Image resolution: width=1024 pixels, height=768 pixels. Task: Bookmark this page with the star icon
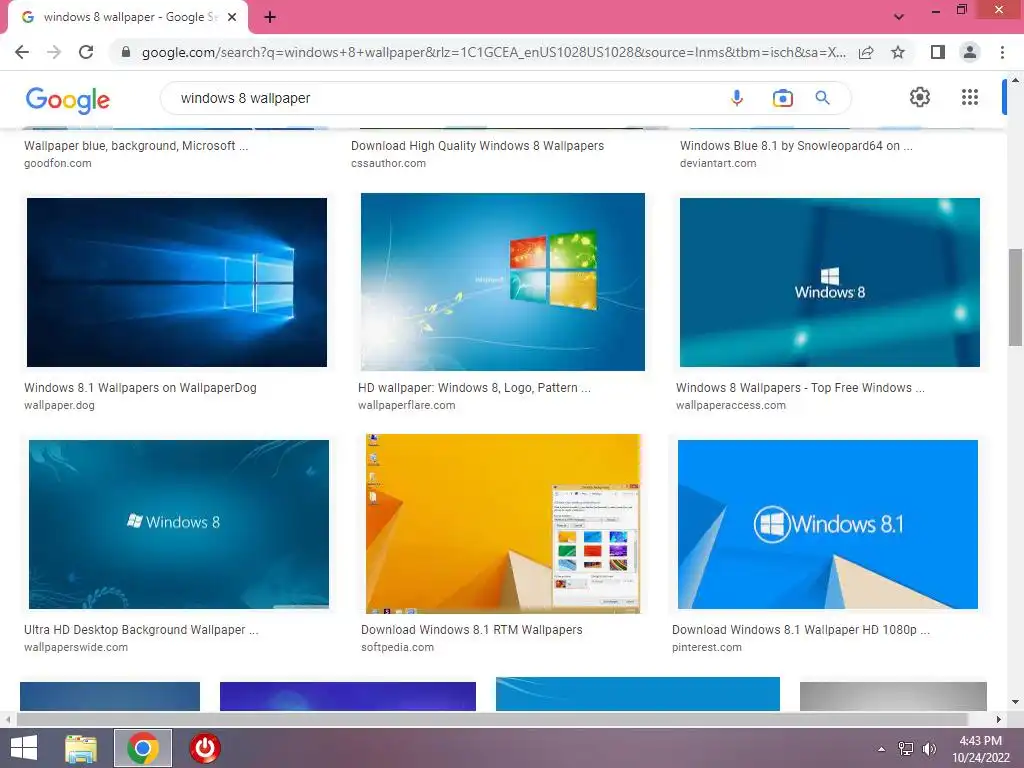898,52
